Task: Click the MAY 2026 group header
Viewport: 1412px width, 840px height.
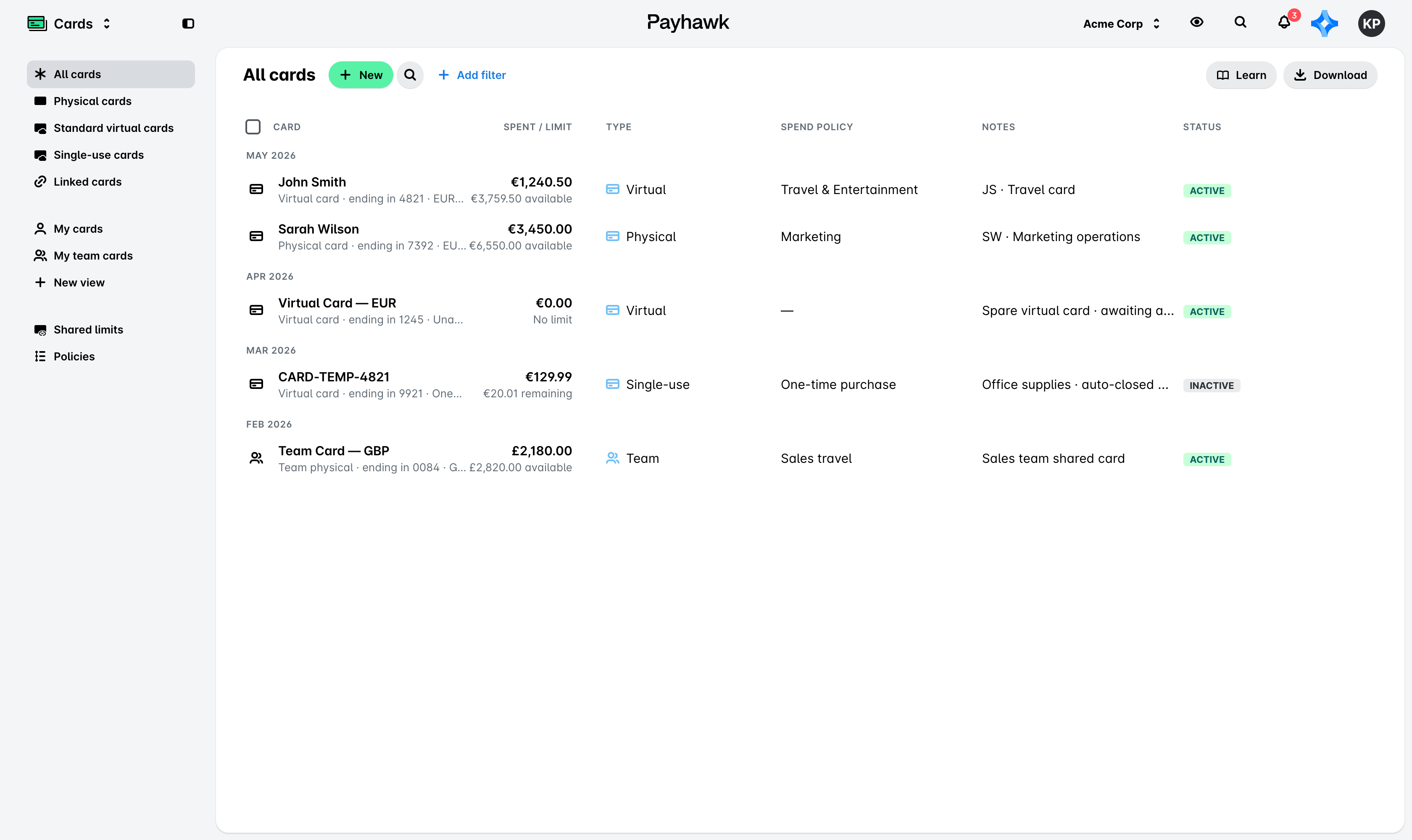Action: click(271, 156)
